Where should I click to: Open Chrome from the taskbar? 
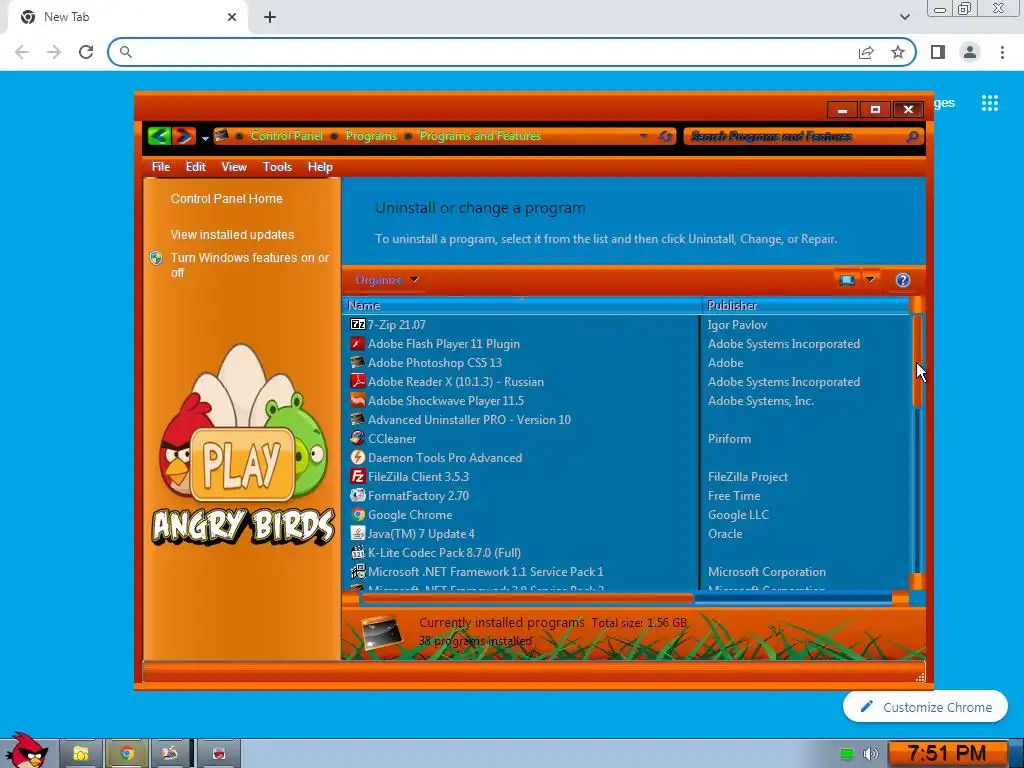pos(127,754)
